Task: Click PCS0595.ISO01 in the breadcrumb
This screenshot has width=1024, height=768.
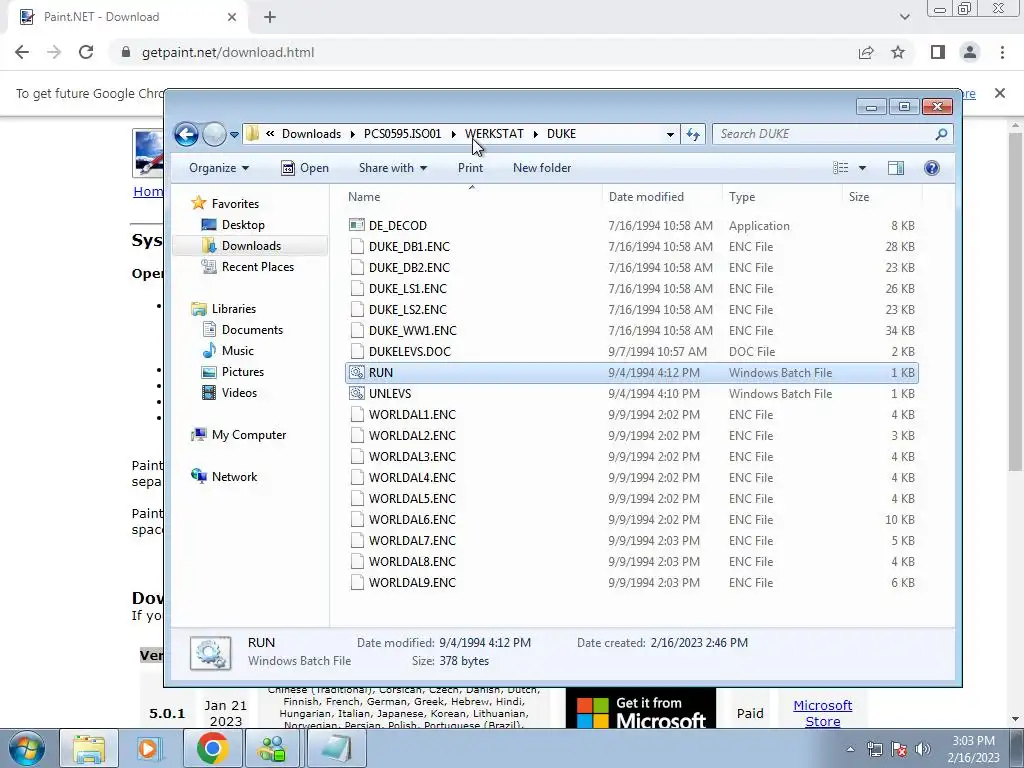Action: click(402, 134)
